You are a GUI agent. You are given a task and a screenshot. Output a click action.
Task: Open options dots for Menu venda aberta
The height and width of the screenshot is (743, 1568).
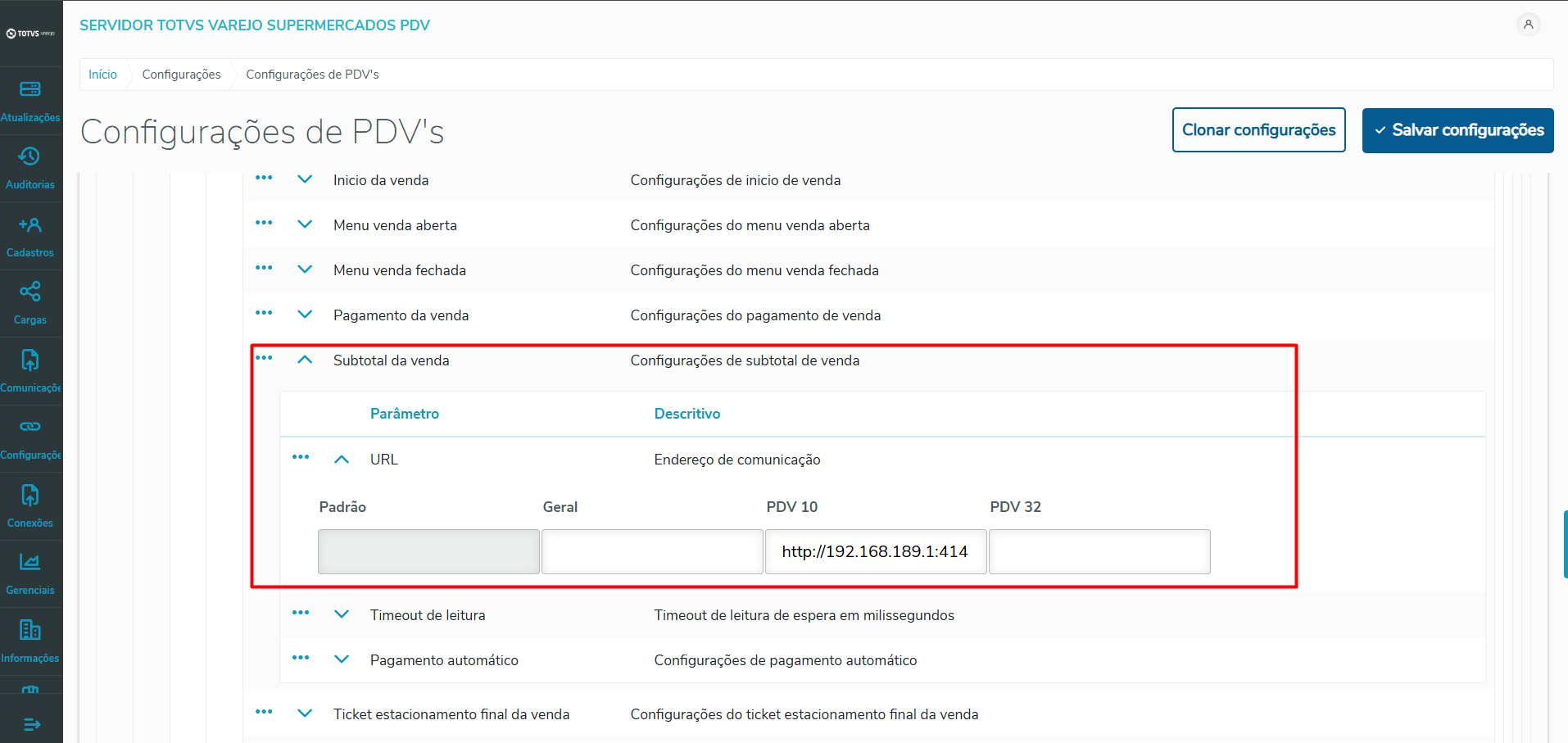pyautogui.click(x=264, y=223)
